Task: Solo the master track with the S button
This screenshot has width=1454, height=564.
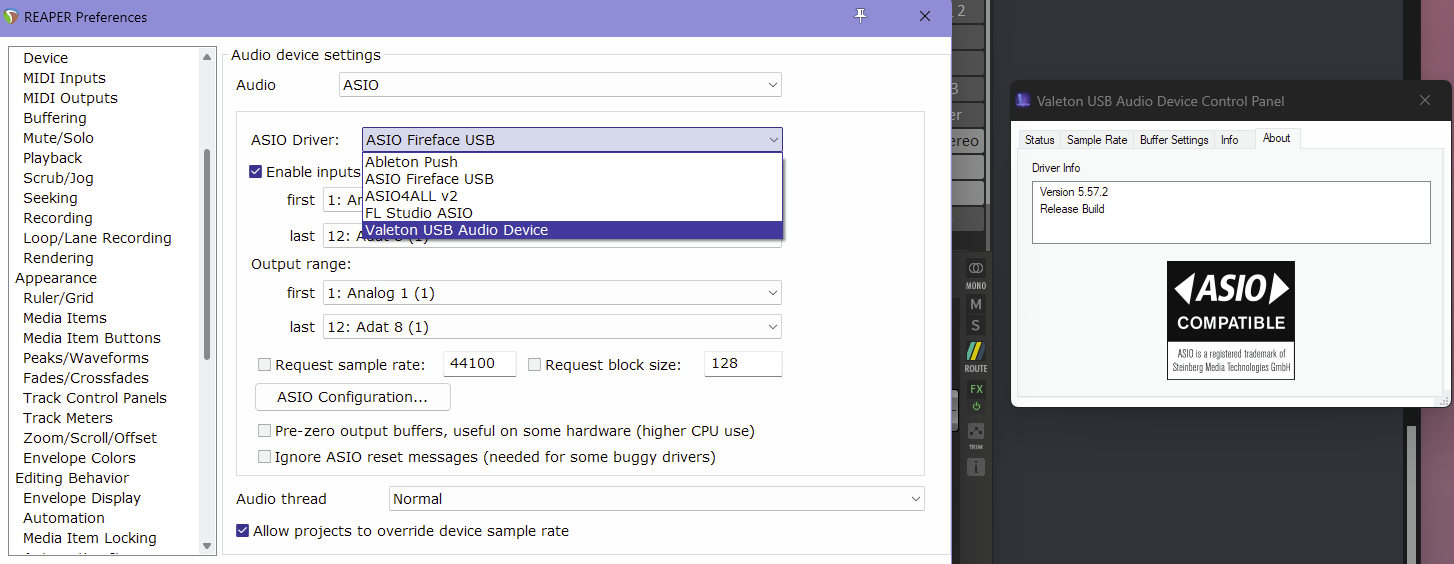Action: (x=976, y=325)
